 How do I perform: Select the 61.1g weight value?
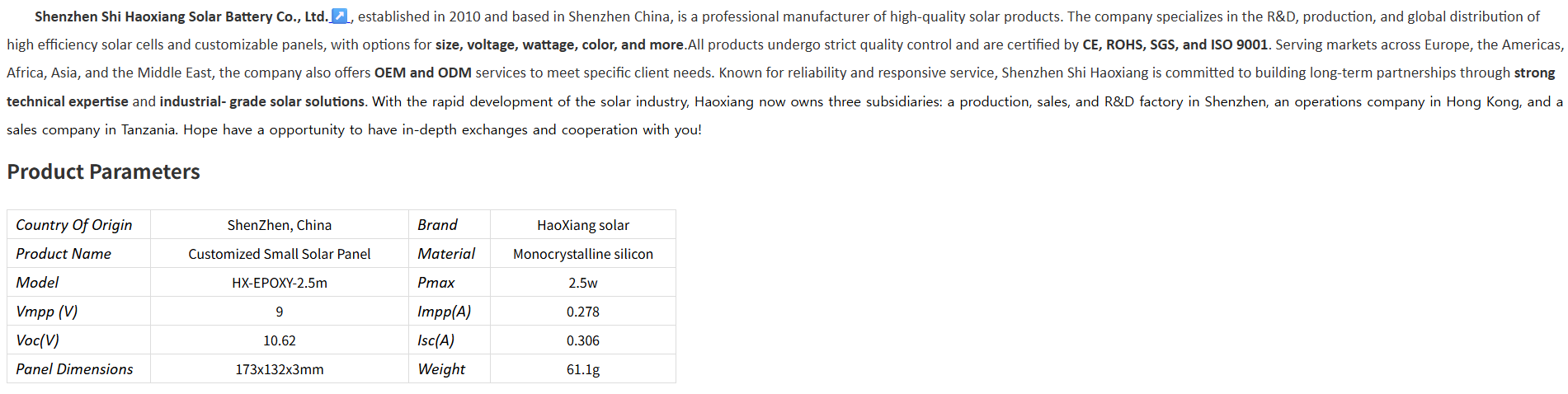point(582,369)
